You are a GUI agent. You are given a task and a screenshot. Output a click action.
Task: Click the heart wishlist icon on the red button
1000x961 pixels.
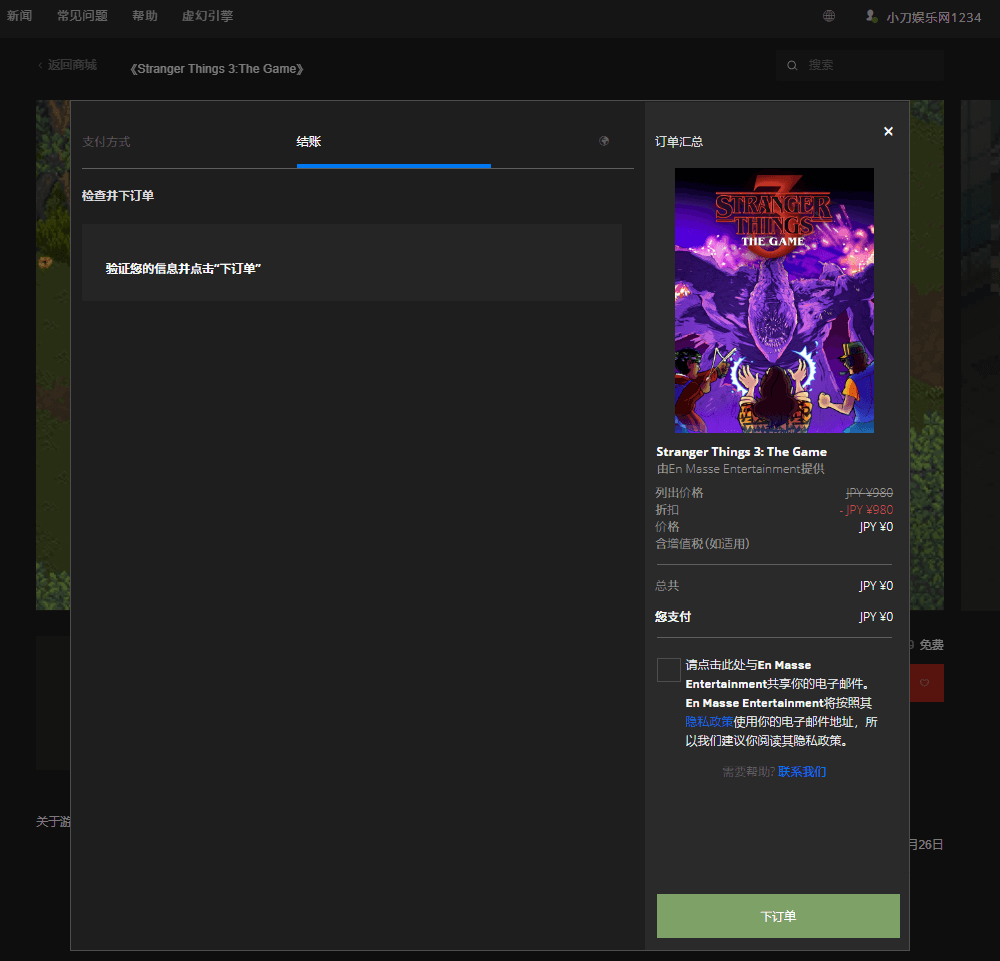[x=925, y=683]
